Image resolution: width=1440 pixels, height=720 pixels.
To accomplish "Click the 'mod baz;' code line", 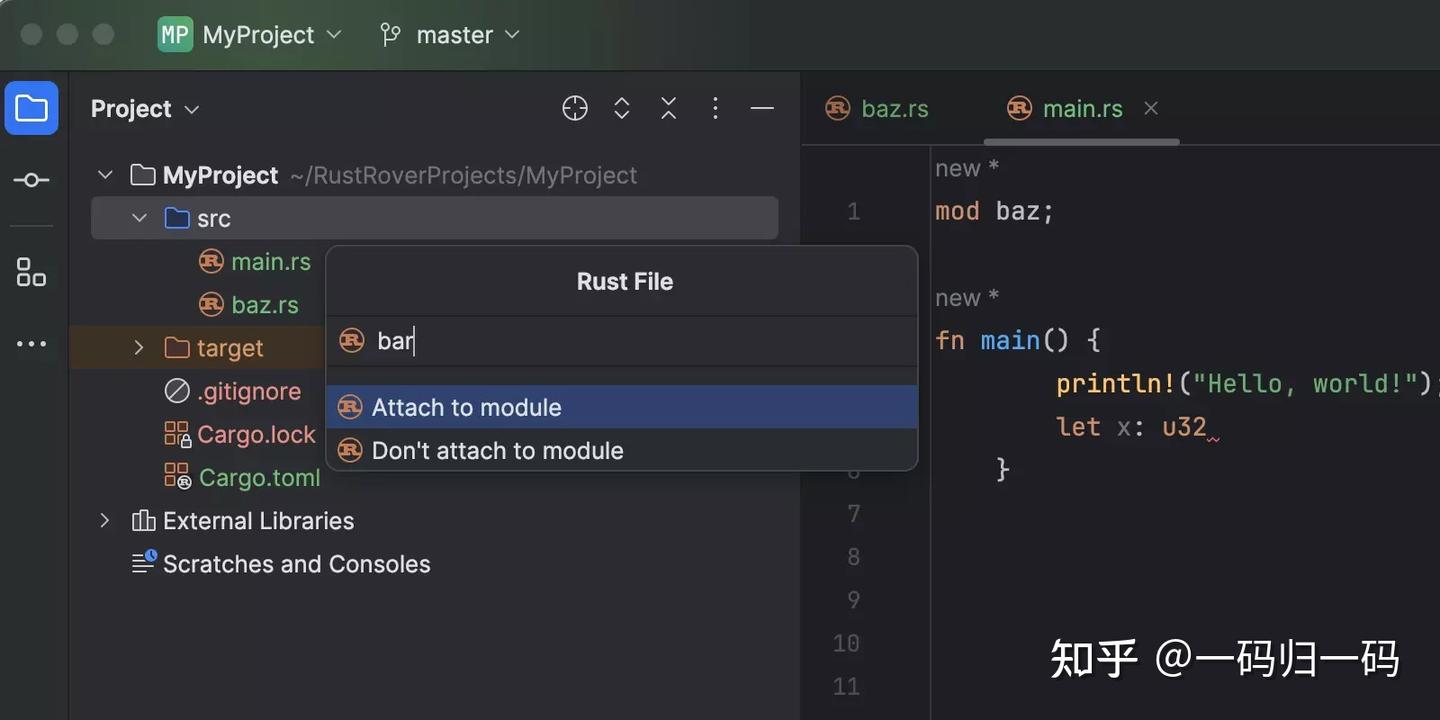I will pyautogui.click(x=995, y=211).
